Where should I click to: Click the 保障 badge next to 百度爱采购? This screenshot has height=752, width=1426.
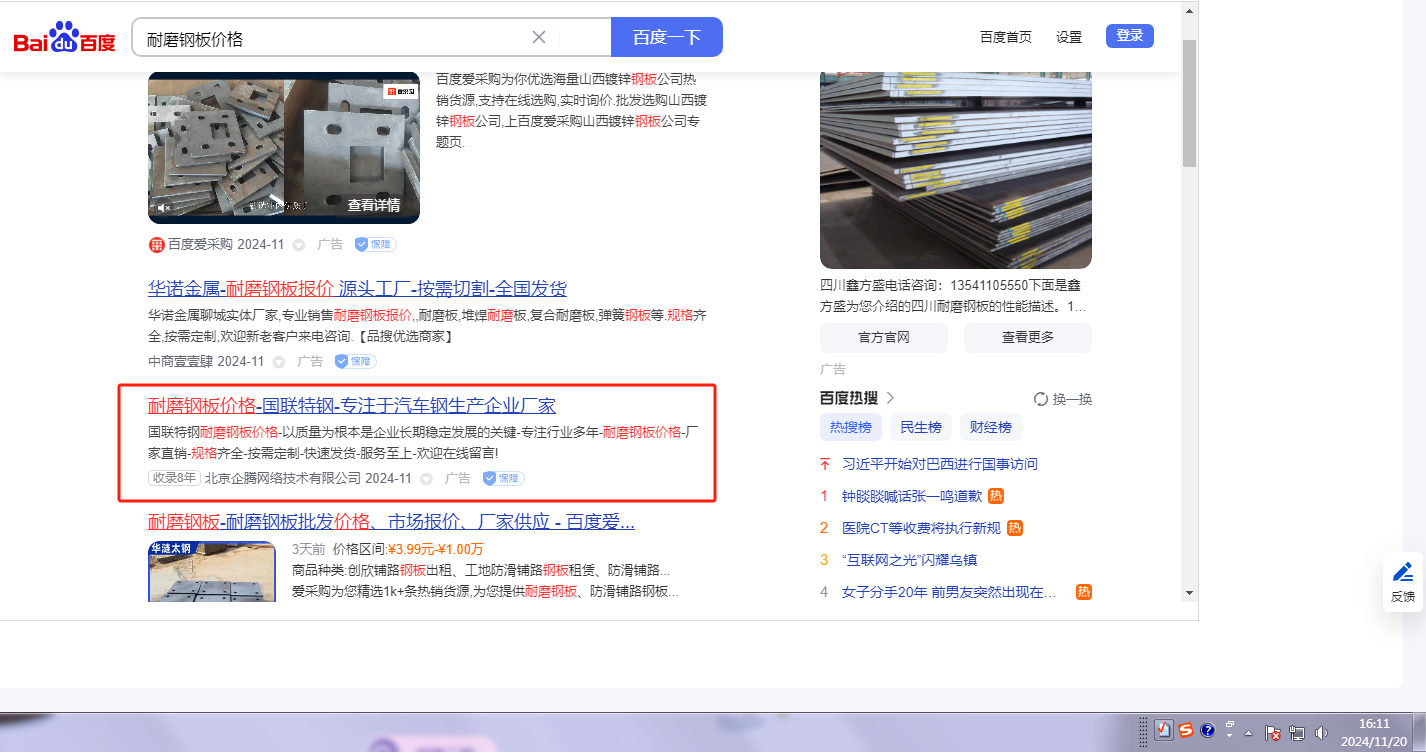376,245
